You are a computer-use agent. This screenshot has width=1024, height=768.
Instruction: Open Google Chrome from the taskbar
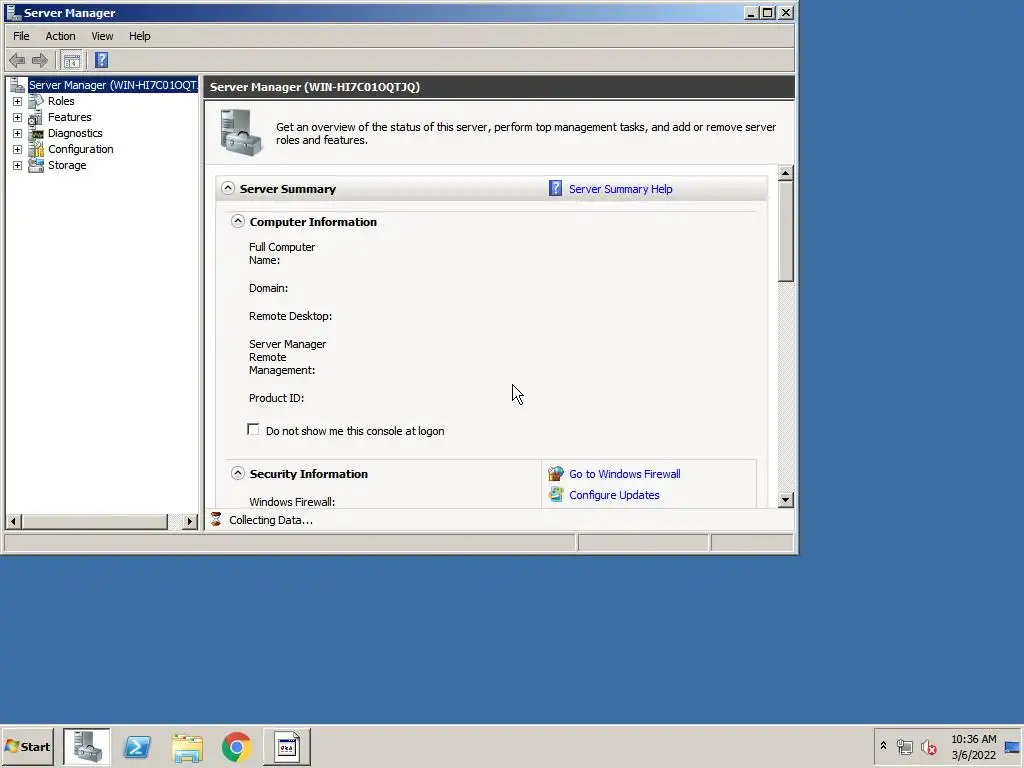pyautogui.click(x=236, y=746)
